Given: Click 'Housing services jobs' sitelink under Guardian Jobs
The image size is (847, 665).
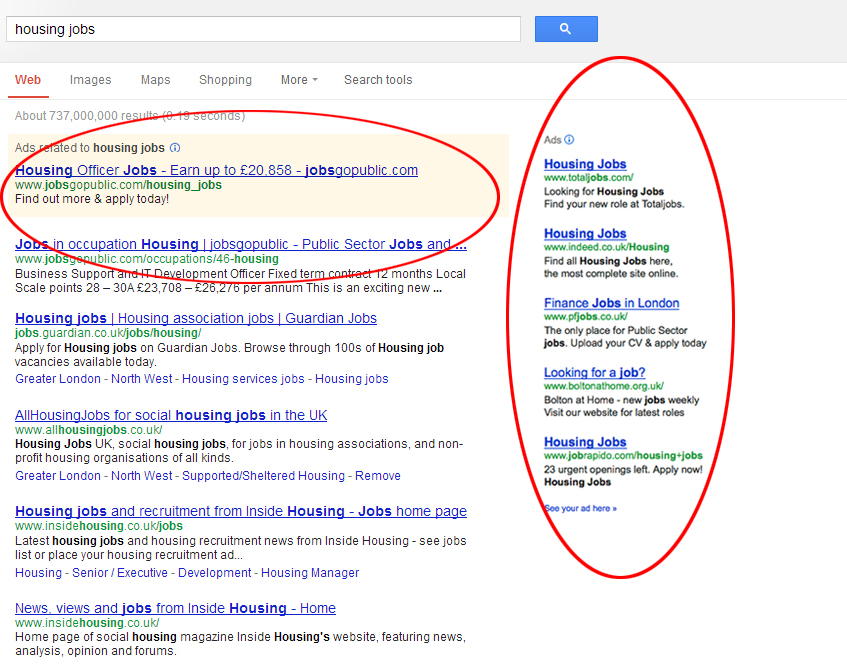Looking at the screenshot, I should (243, 379).
